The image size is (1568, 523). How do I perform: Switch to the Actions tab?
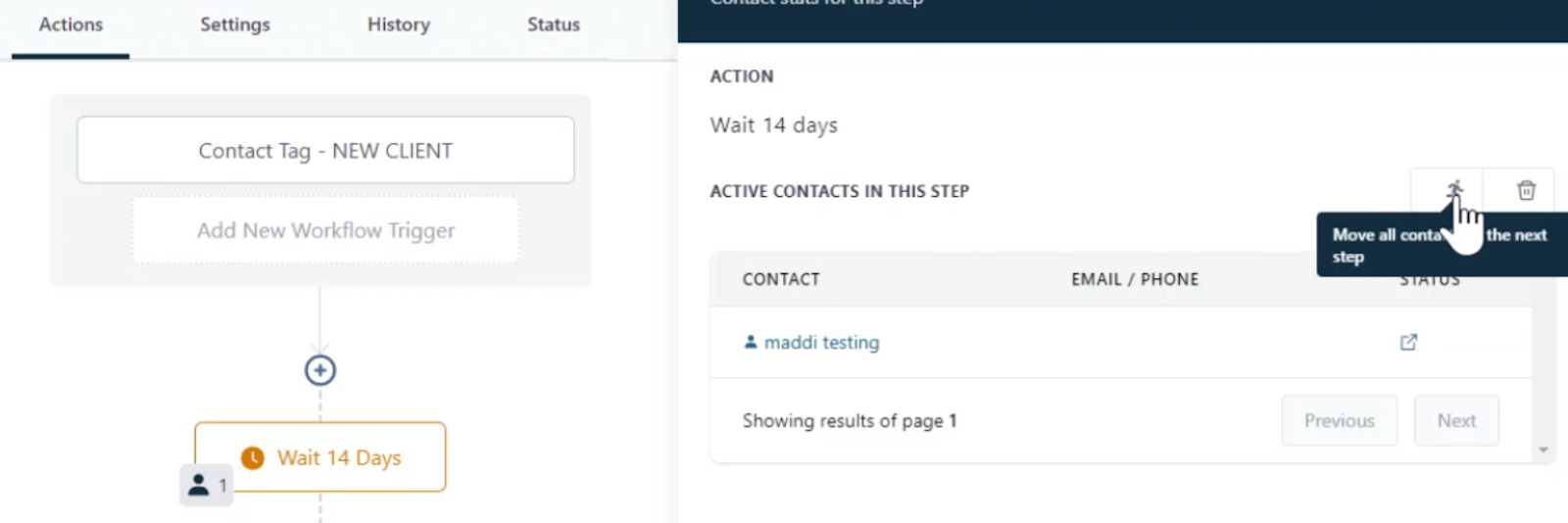coord(71,24)
